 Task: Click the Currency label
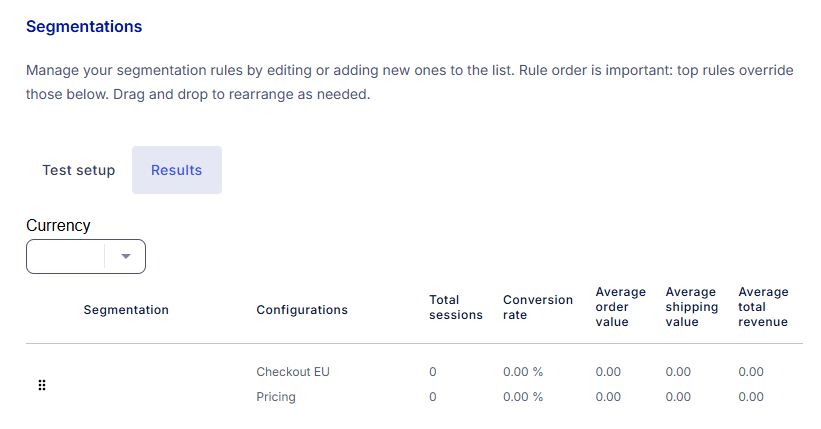coord(58,225)
